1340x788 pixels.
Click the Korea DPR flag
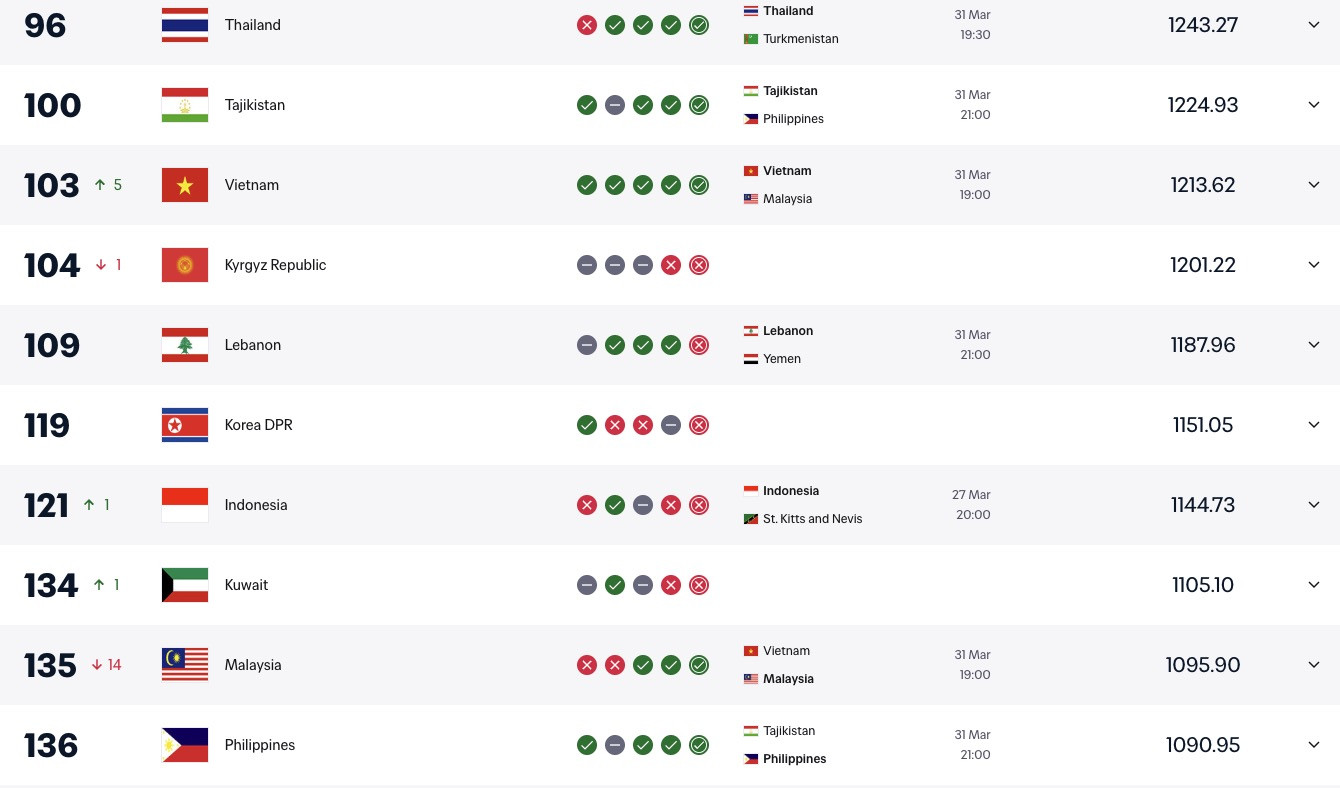point(185,425)
